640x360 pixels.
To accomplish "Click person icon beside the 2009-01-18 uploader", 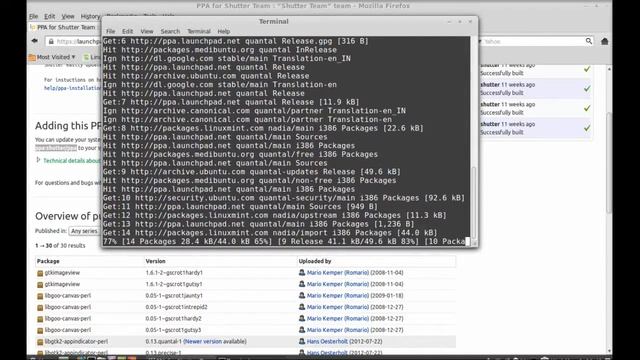I will pyautogui.click(x=302, y=296).
